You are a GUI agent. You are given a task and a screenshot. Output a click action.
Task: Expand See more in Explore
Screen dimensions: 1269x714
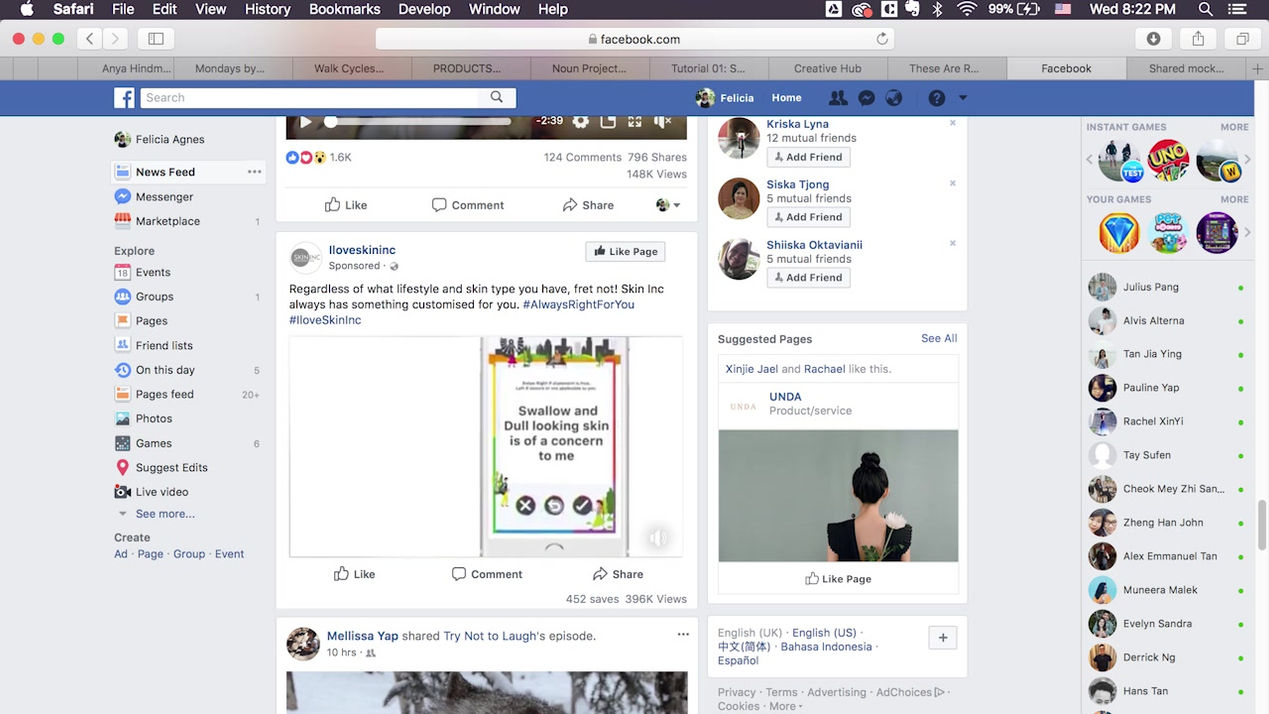click(165, 514)
